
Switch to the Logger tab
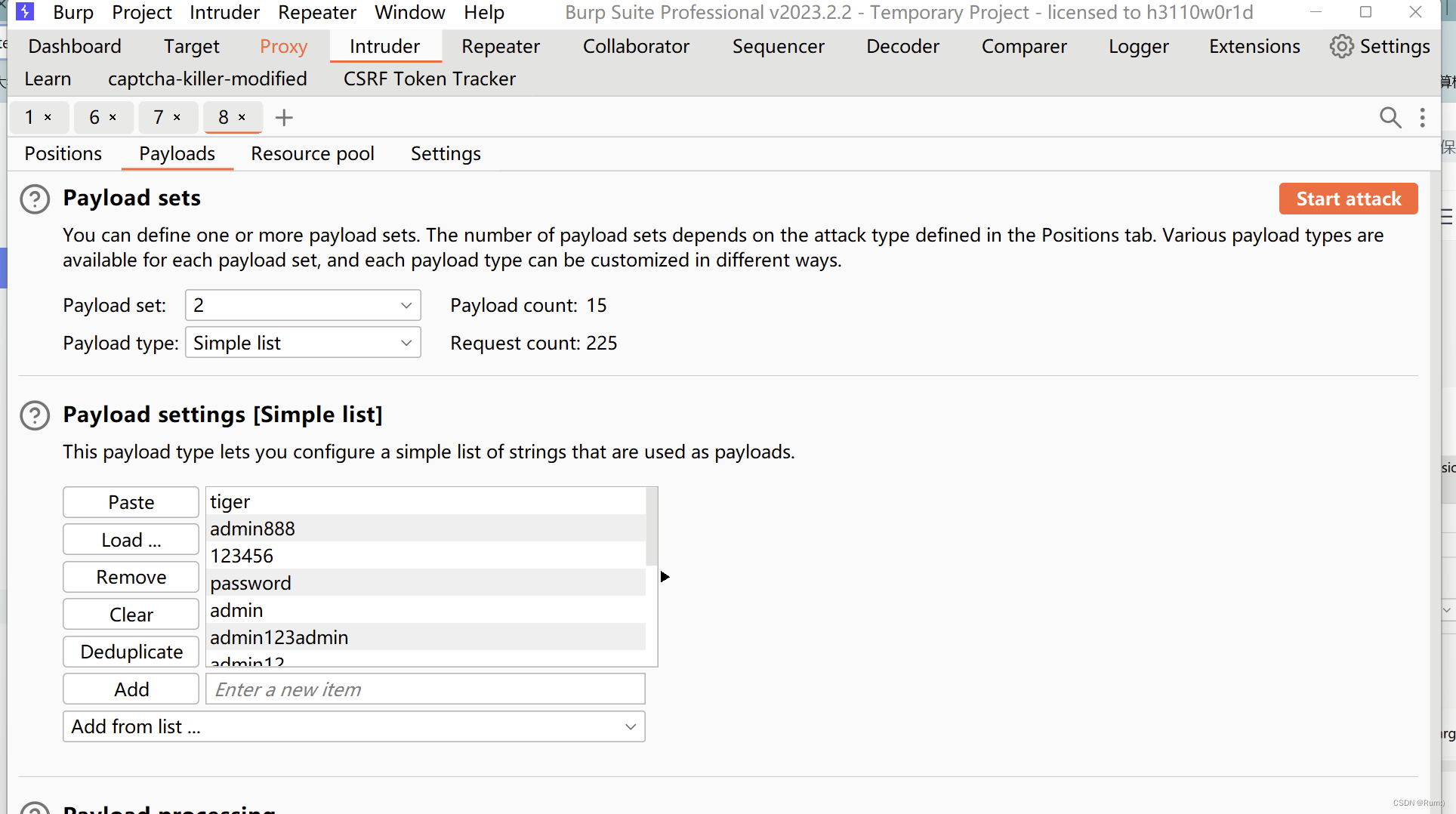pos(1139,46)
